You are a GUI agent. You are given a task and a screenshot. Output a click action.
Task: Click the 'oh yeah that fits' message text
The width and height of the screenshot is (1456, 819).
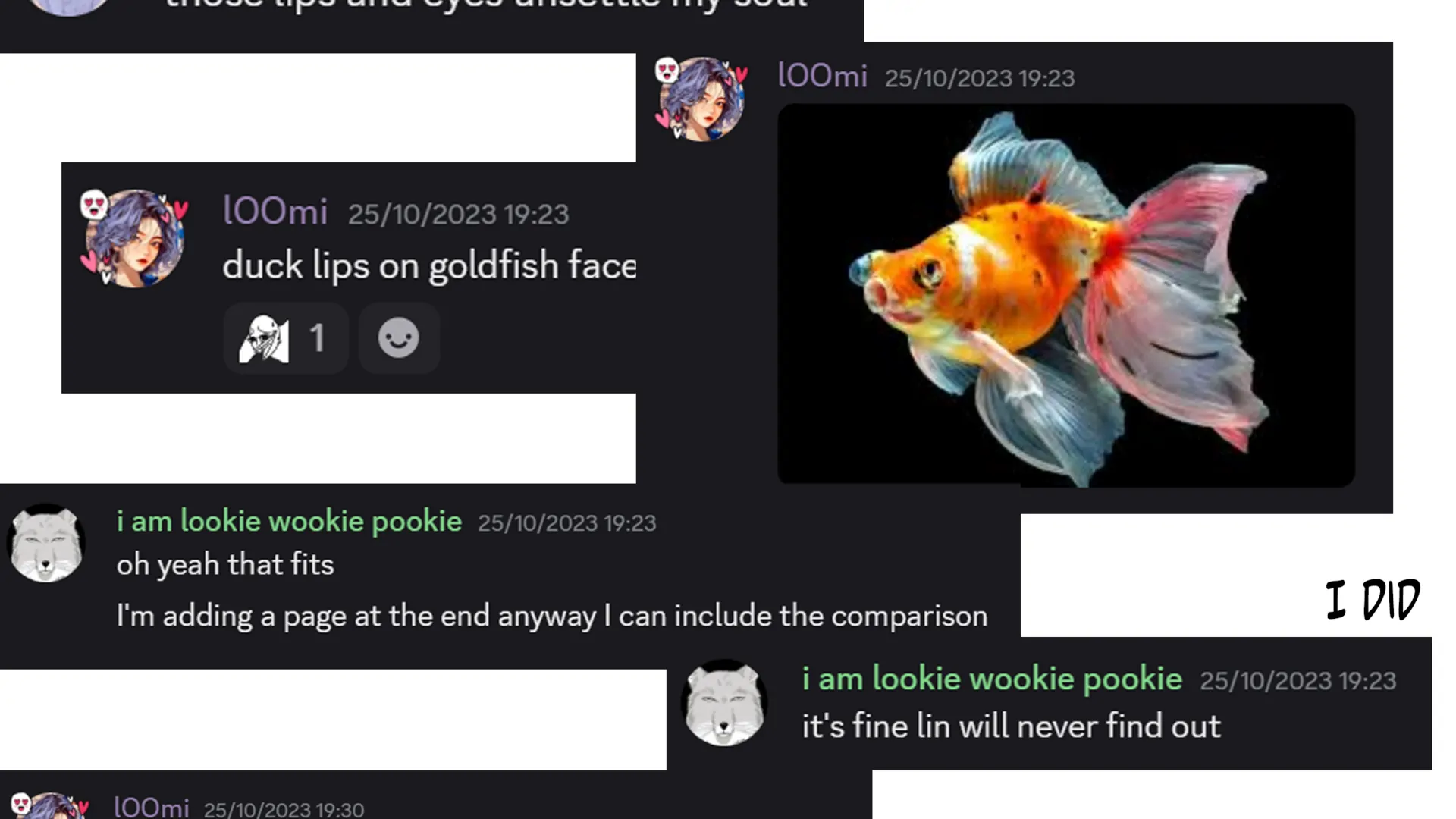point(225,565)
